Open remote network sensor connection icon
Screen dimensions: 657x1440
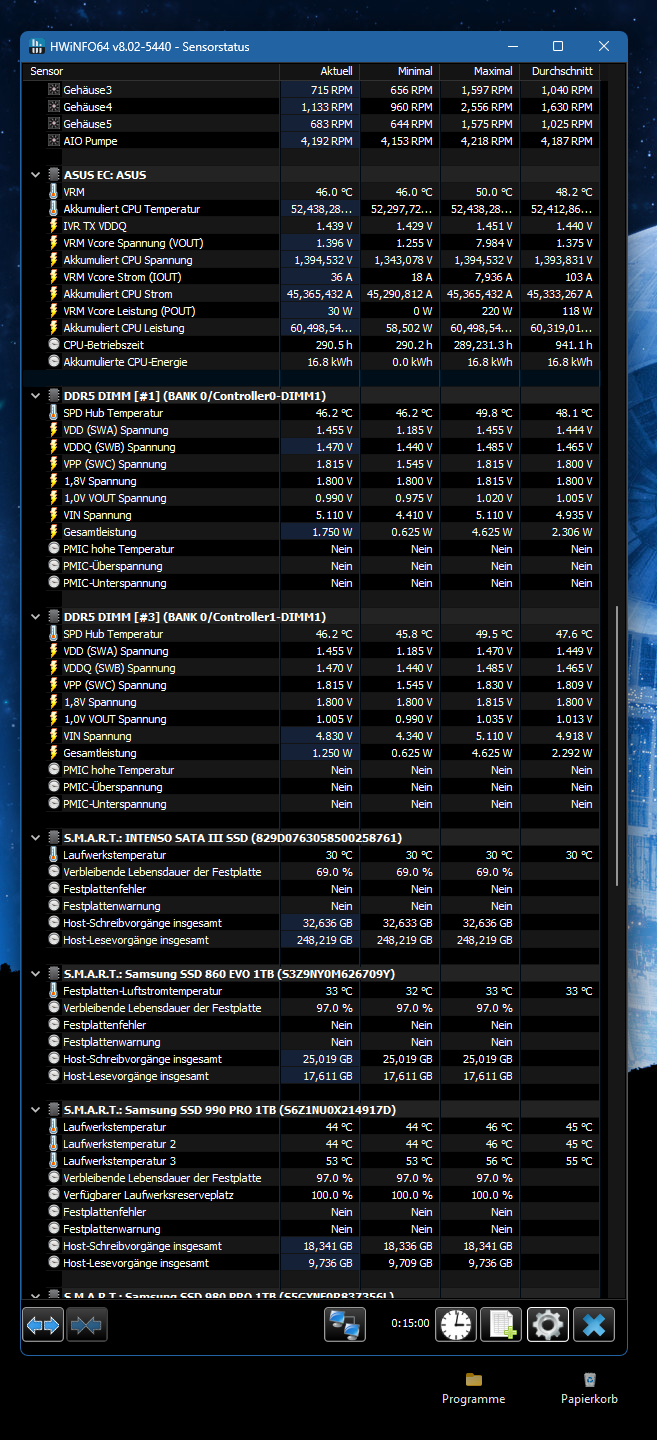point(345,1325)
